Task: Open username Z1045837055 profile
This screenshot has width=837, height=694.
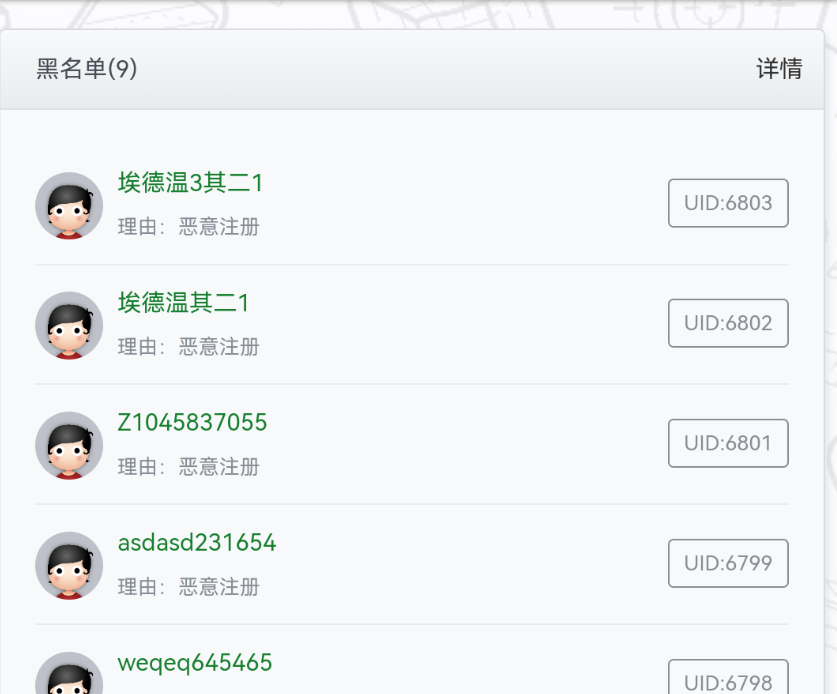Action: tap(192, 423)
